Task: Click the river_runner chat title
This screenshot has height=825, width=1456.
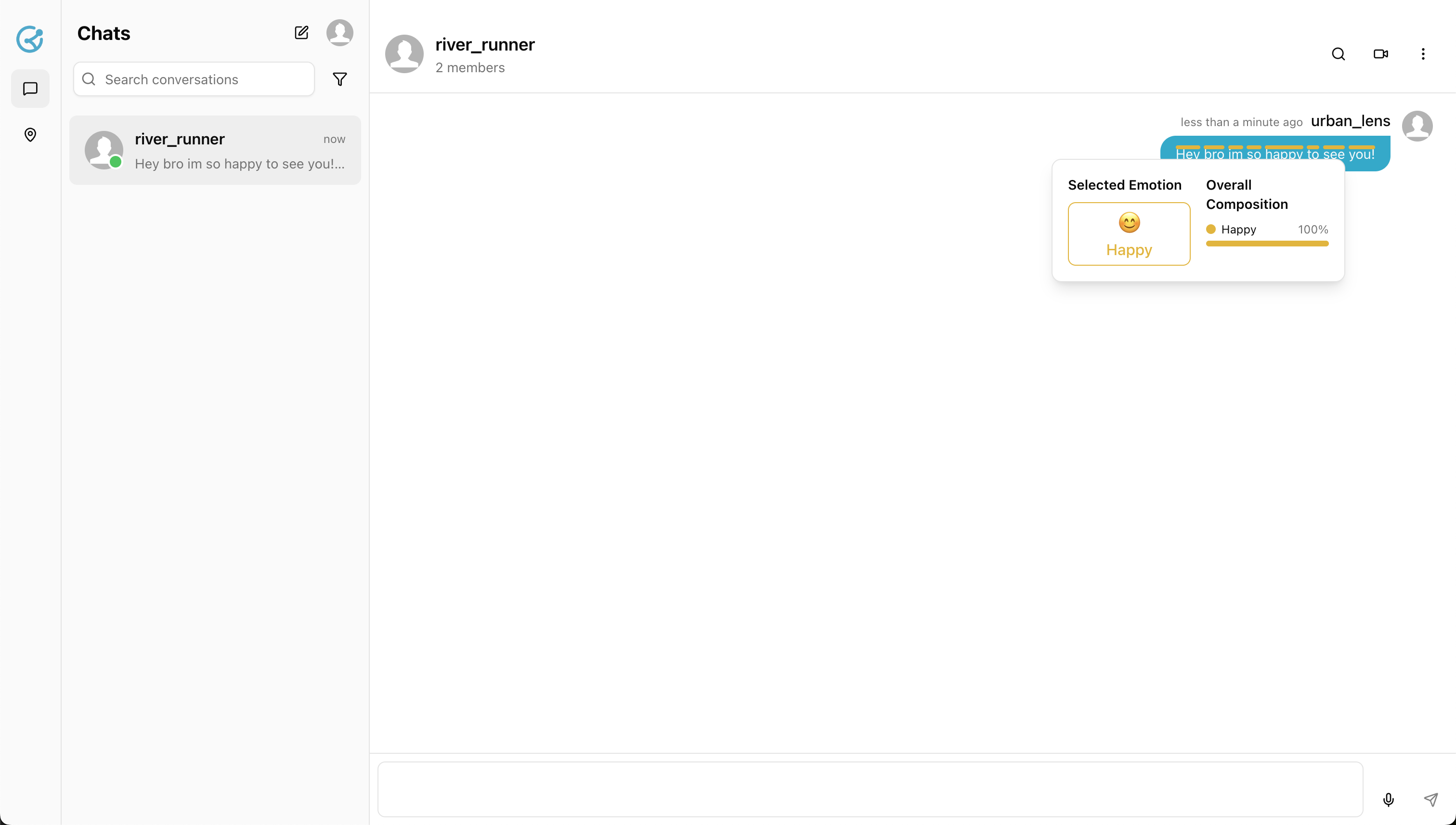Action: point(484,45)
